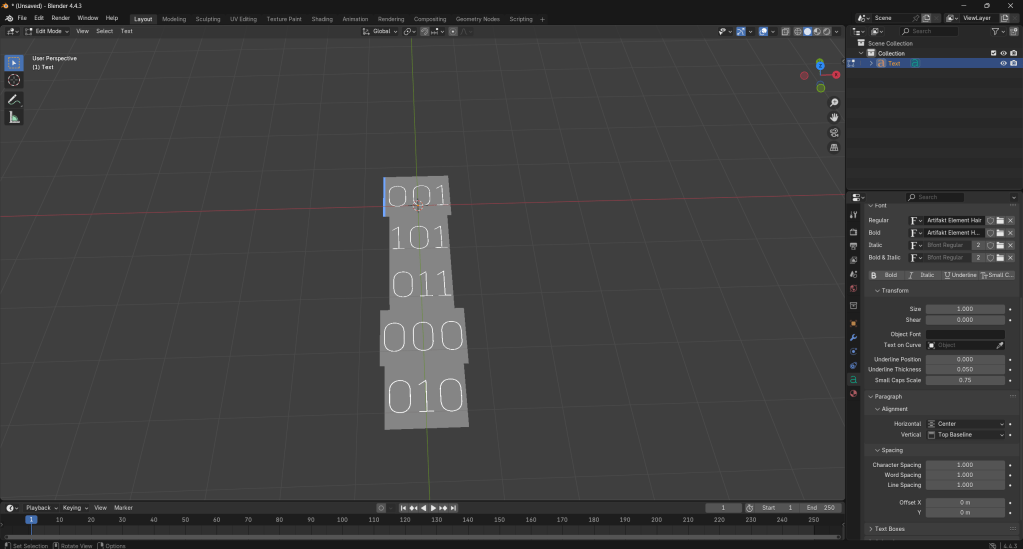
Task: Open the Modifiers wrench properties tab
Action: tap(853, 337)
